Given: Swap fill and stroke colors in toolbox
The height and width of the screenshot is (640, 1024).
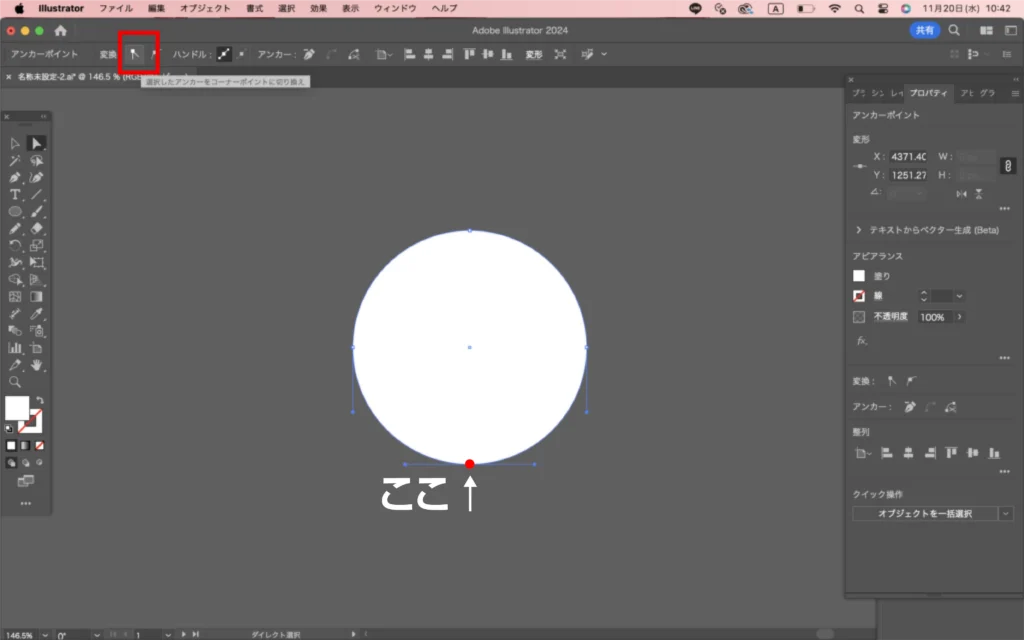Looking at the screenshot, I should coord(40,400).
